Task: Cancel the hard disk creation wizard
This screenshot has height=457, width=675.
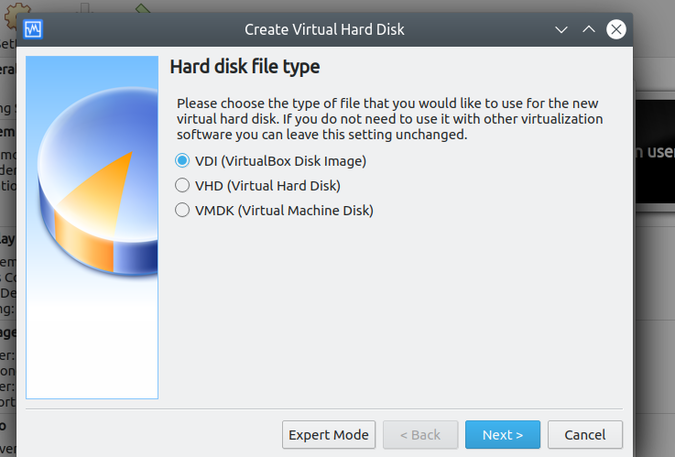Action: pos(584,435)
